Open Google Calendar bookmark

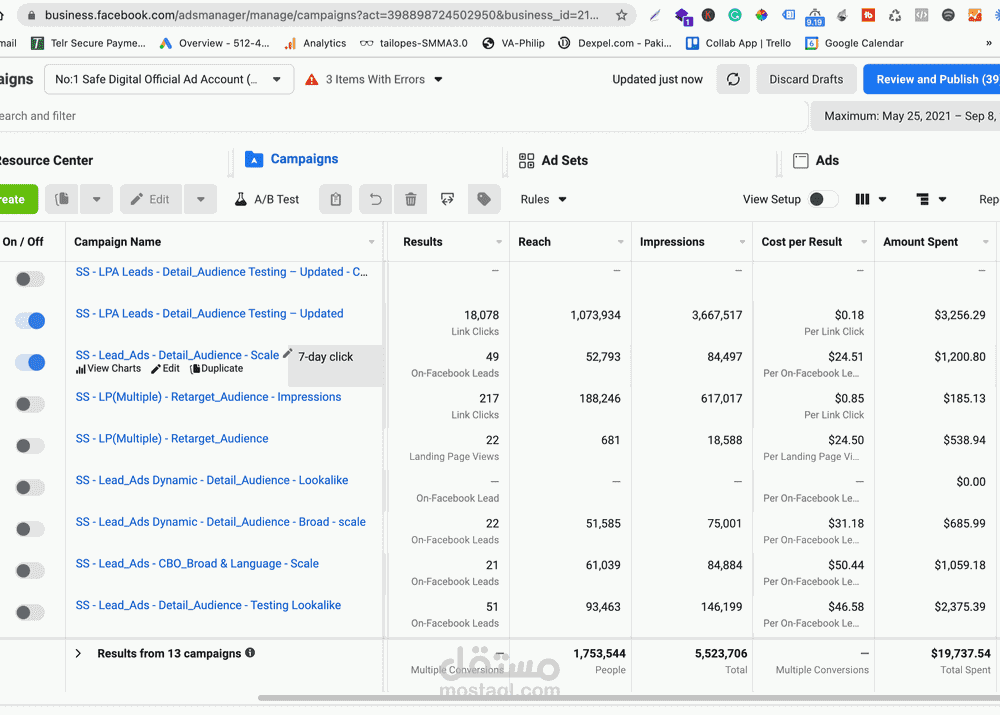point(854,43)
